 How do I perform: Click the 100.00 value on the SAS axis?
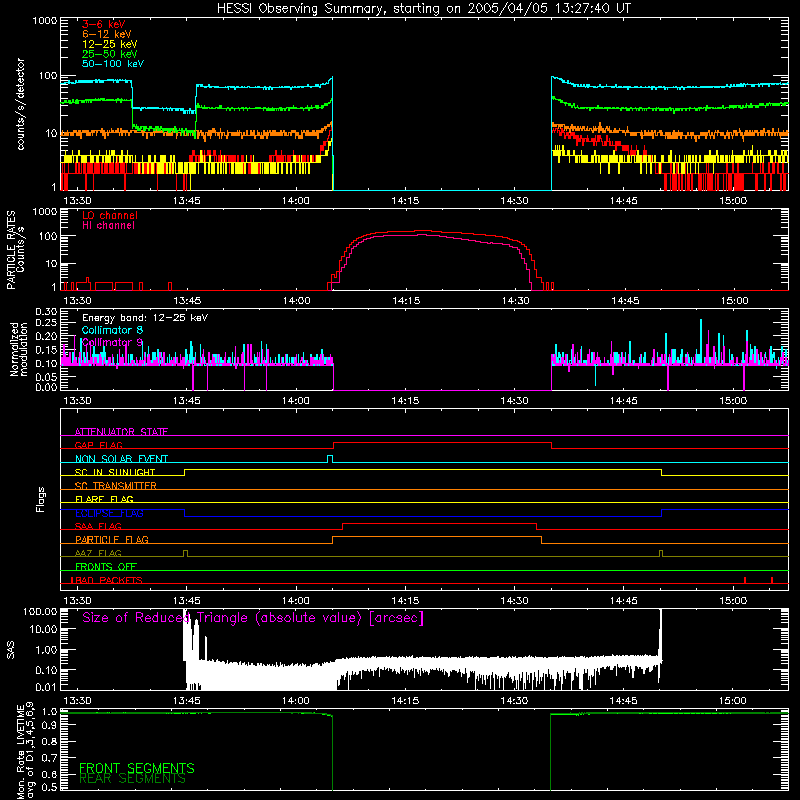(40, 611)
